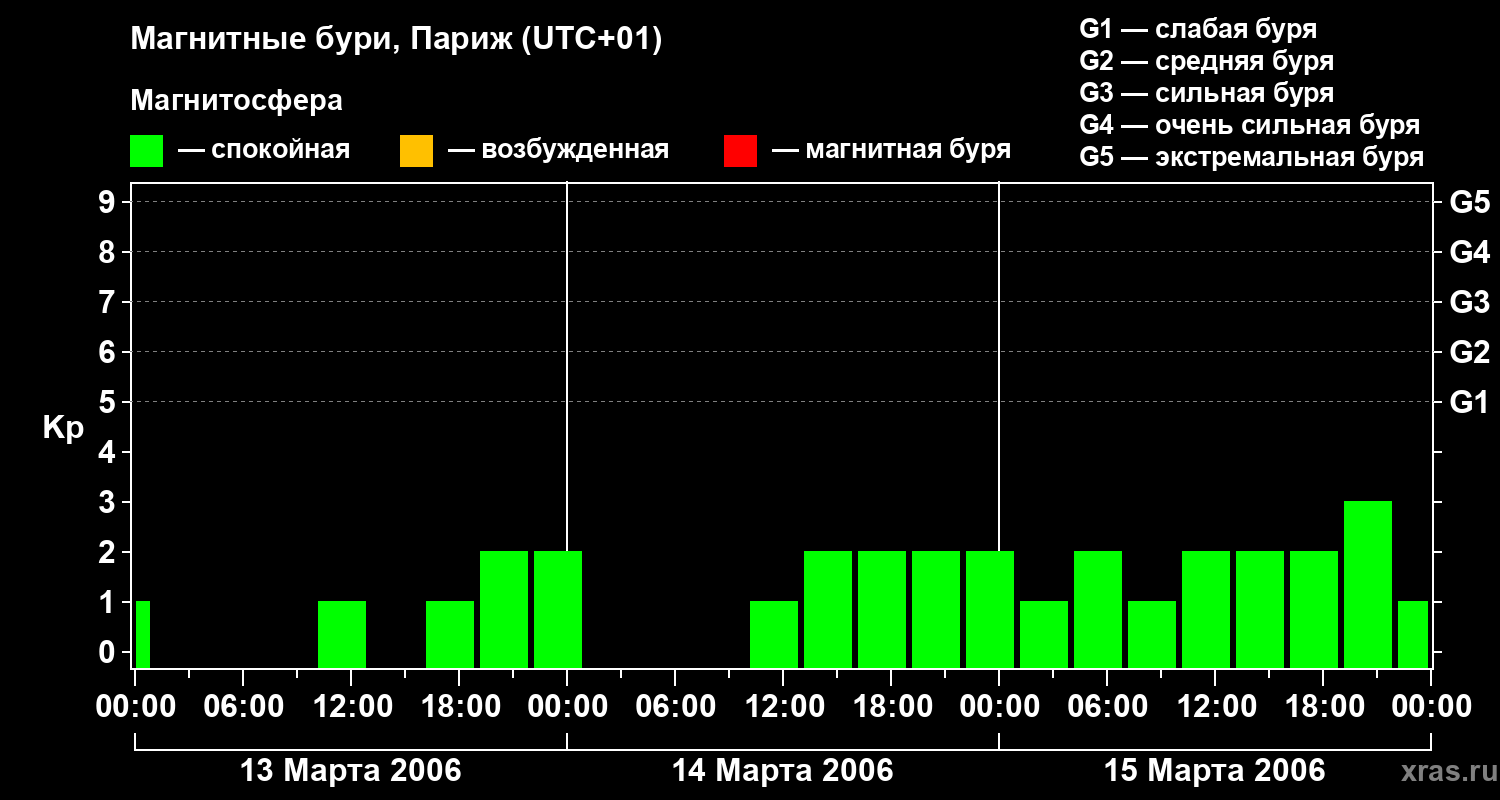The width and height of the screenshot is (1500, 800).
Task: Select the narrow first bar at 00:00 13 Марта
Action: coord(143,634)
